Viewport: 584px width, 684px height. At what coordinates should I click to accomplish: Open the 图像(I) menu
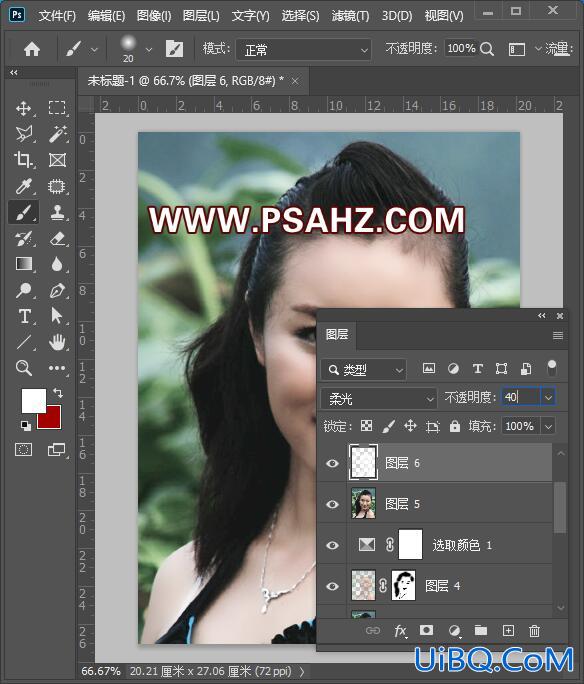pos(154,16)
